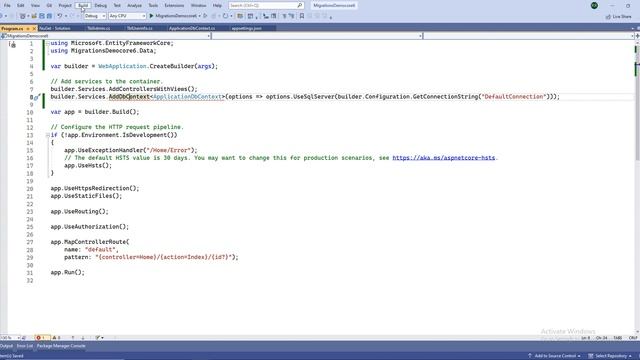Screen dimensions: 640x360
Task: Click the New Project toolbar icon
Action: (23, 16)
